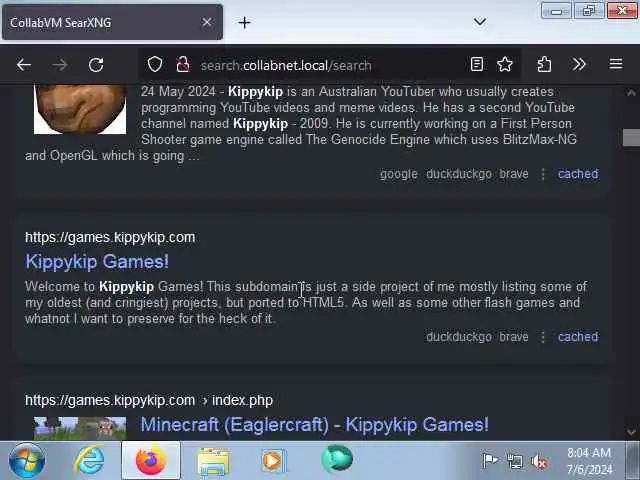Click the muted volume speaker tray icon

click(539, 462)
